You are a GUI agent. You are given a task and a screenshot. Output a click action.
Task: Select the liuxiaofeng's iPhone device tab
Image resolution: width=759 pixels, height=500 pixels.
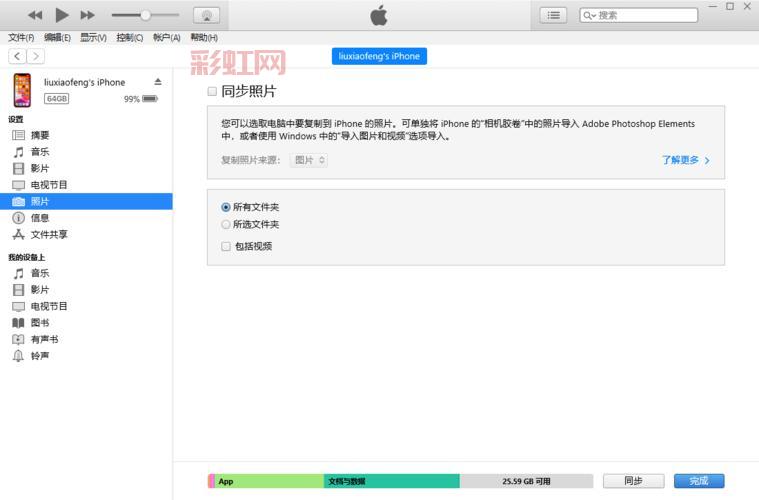[379, 56]
